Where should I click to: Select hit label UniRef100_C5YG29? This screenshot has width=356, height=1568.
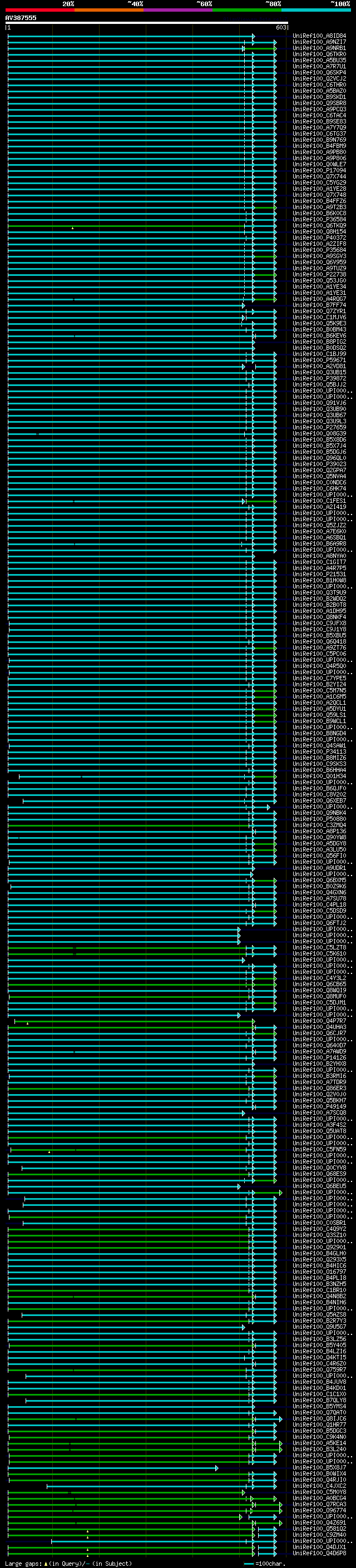coord(319,182)
